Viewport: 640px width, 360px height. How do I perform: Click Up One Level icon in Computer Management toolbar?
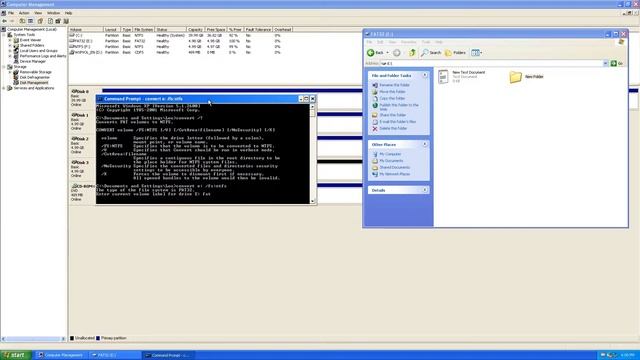point(22,21)
